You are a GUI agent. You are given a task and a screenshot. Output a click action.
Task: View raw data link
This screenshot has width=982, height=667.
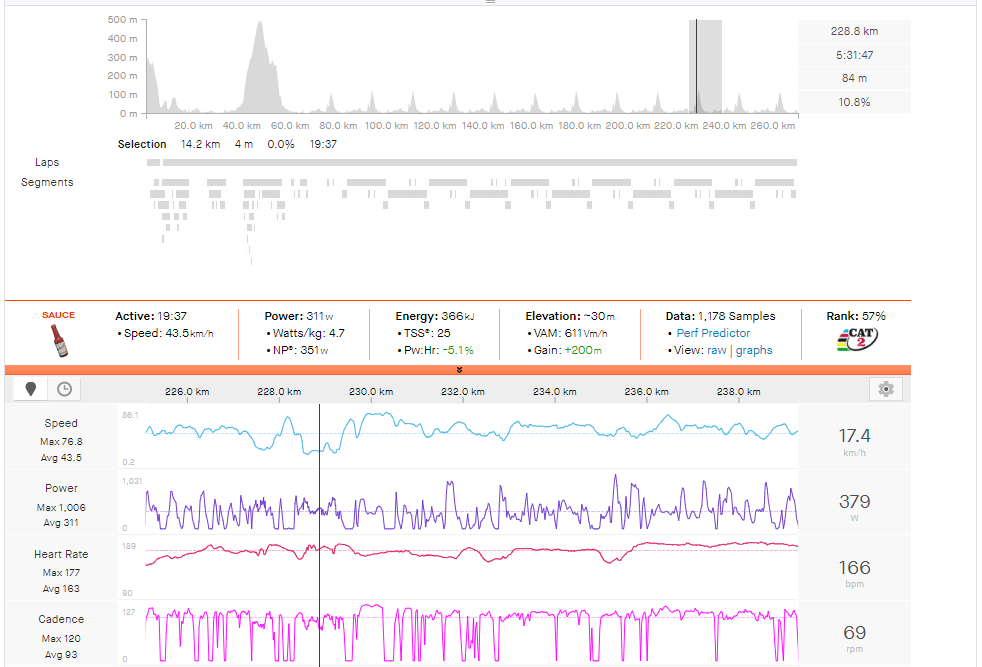point(718,350)
